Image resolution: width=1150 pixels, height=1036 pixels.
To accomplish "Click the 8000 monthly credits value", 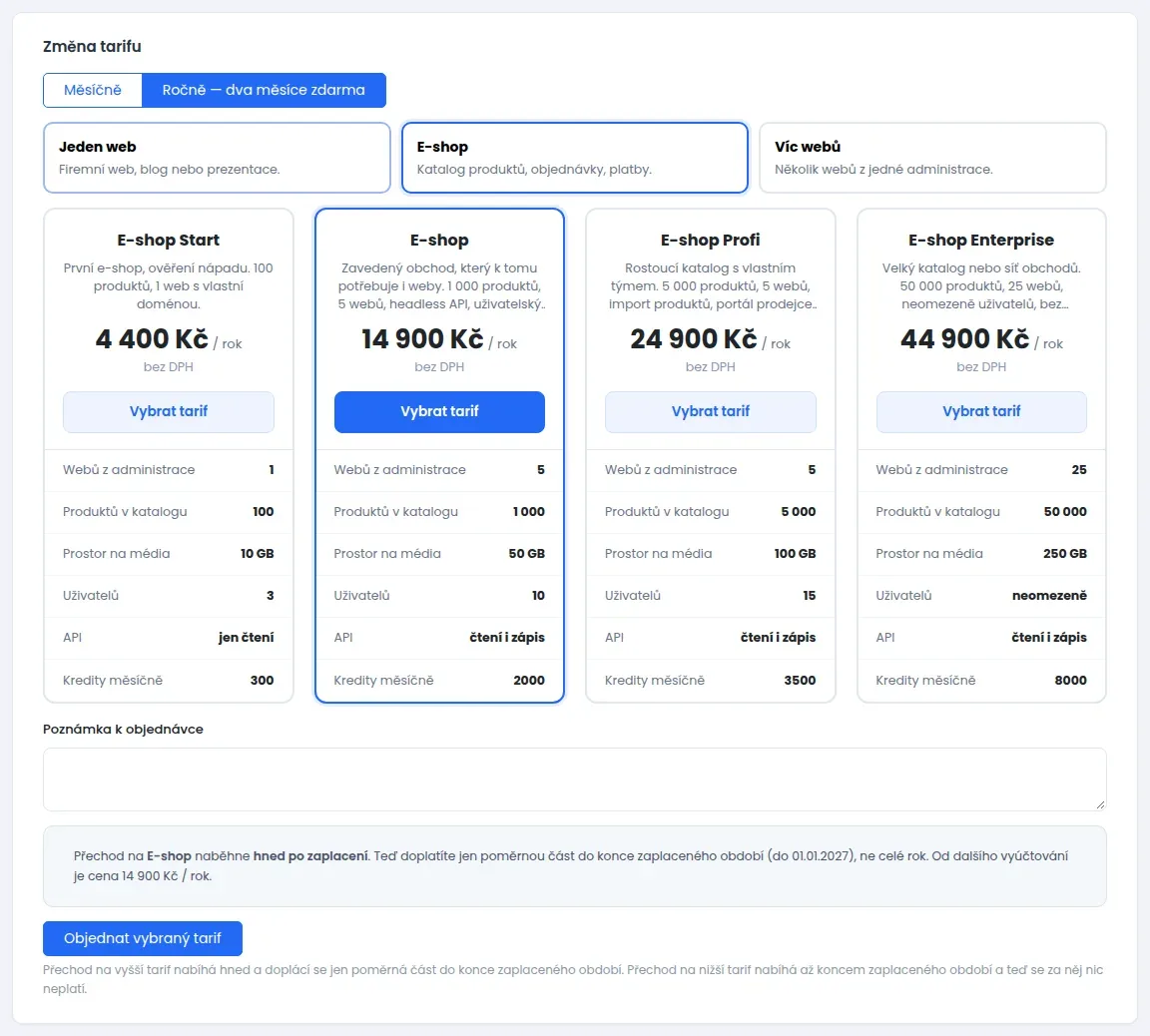I will coord(1071,681).
